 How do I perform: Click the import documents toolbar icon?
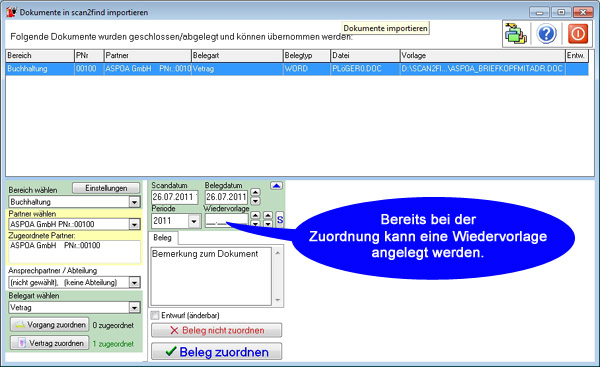pos(516,34)
